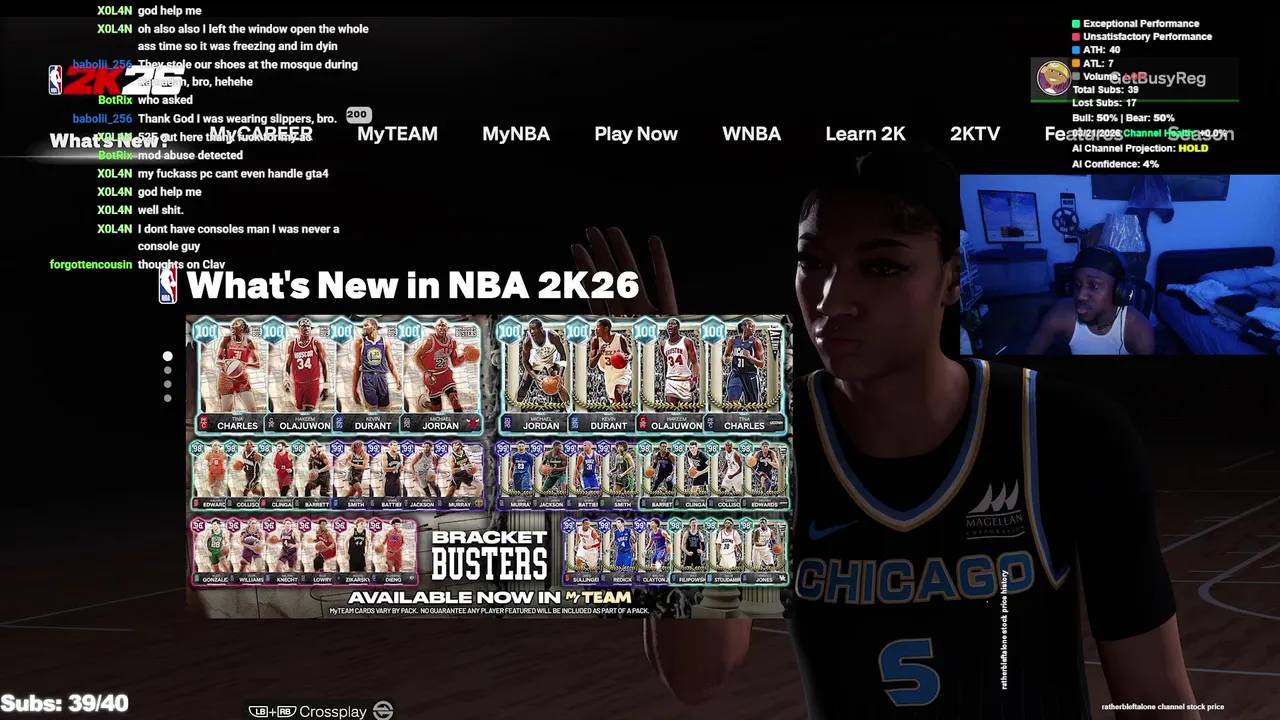Click ATH: 40 legend label

coord(1101,50)
